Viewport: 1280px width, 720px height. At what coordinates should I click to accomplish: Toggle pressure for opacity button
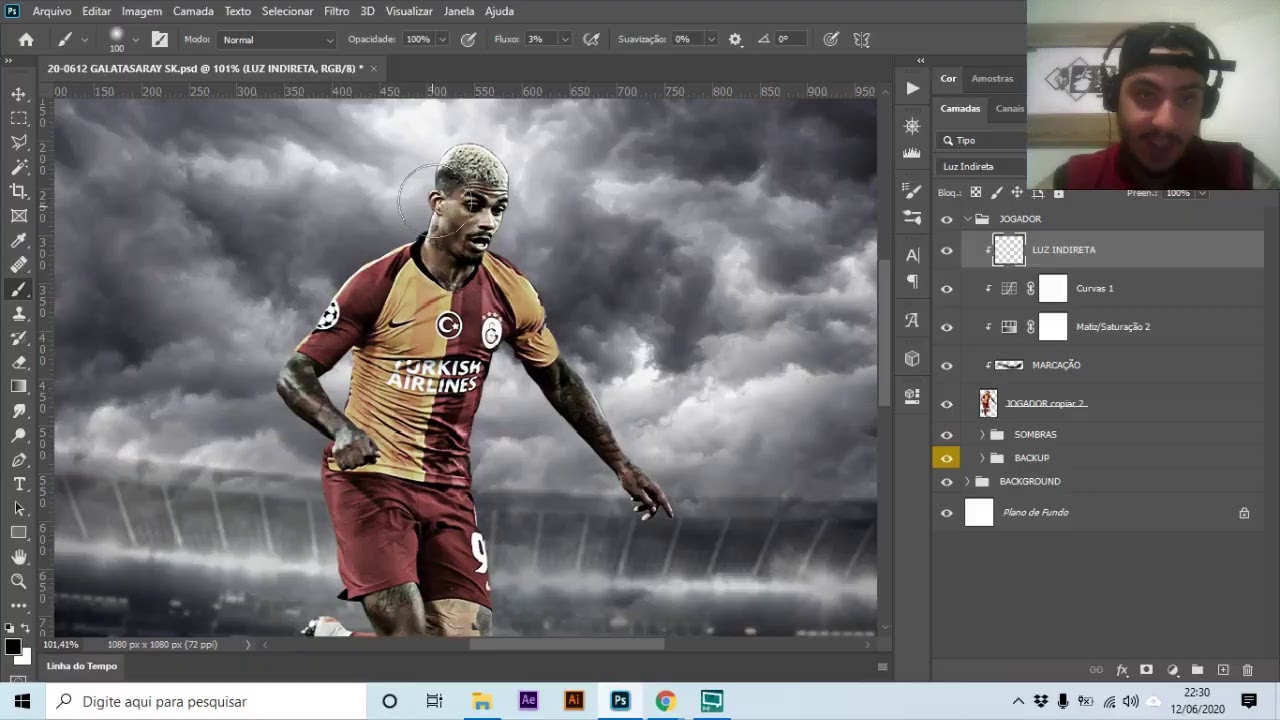point(468,39)
